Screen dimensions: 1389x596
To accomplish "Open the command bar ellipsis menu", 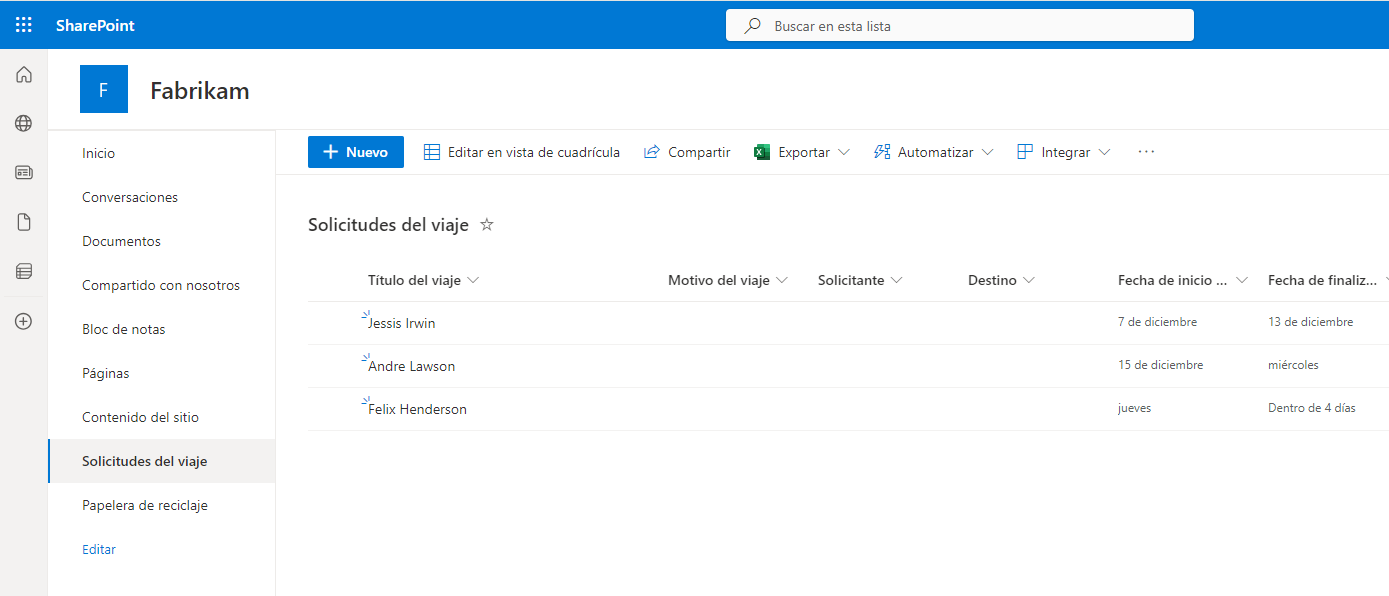I will tap(1145, 151).
